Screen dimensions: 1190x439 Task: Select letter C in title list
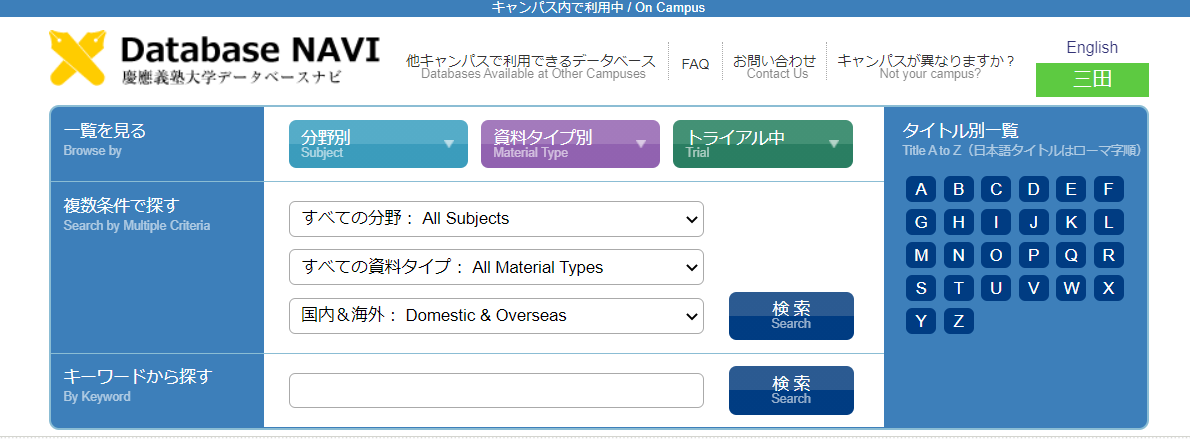(x=996, y=190)
